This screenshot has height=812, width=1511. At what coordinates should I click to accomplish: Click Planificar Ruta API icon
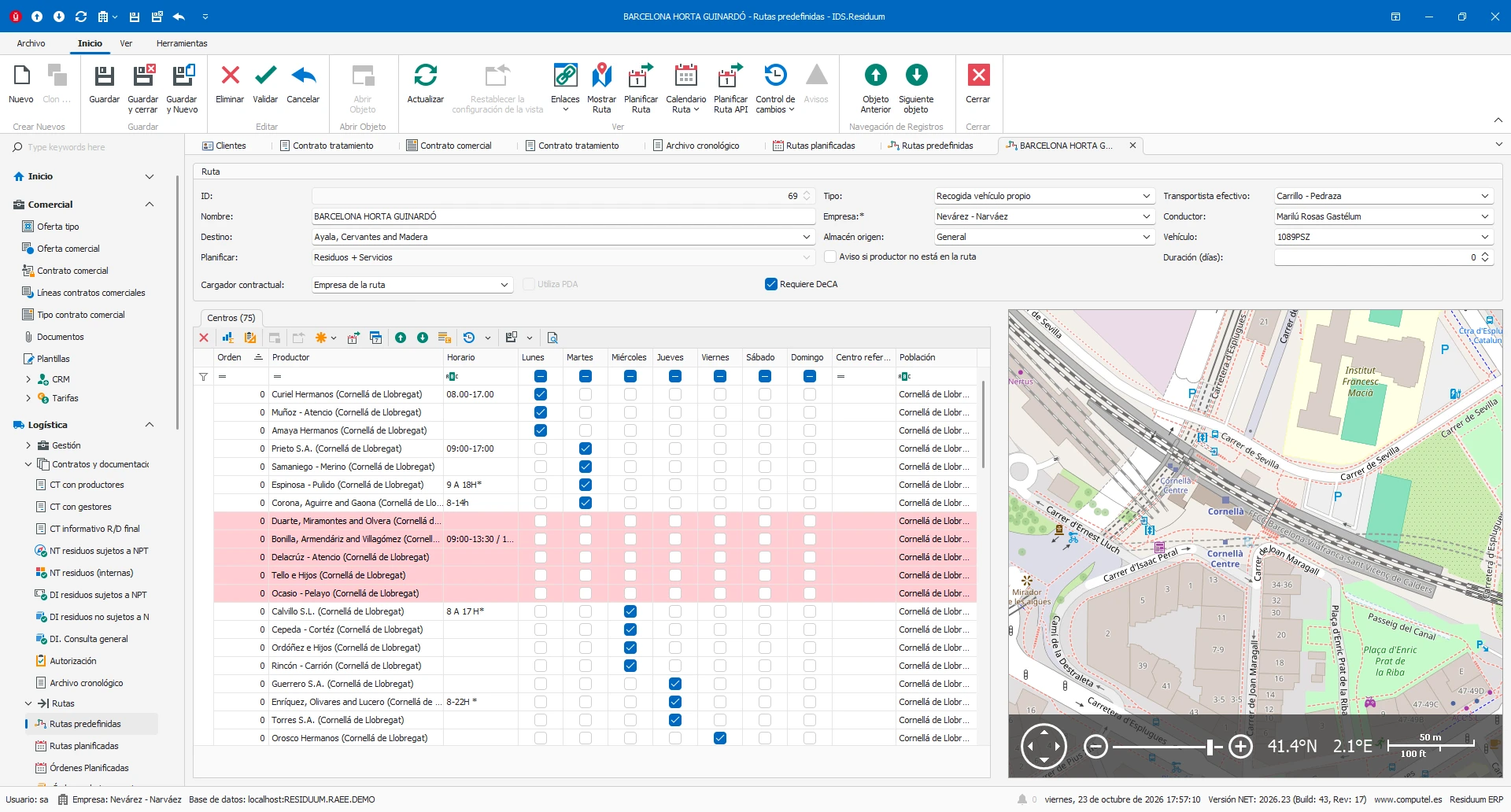[730, 88]
